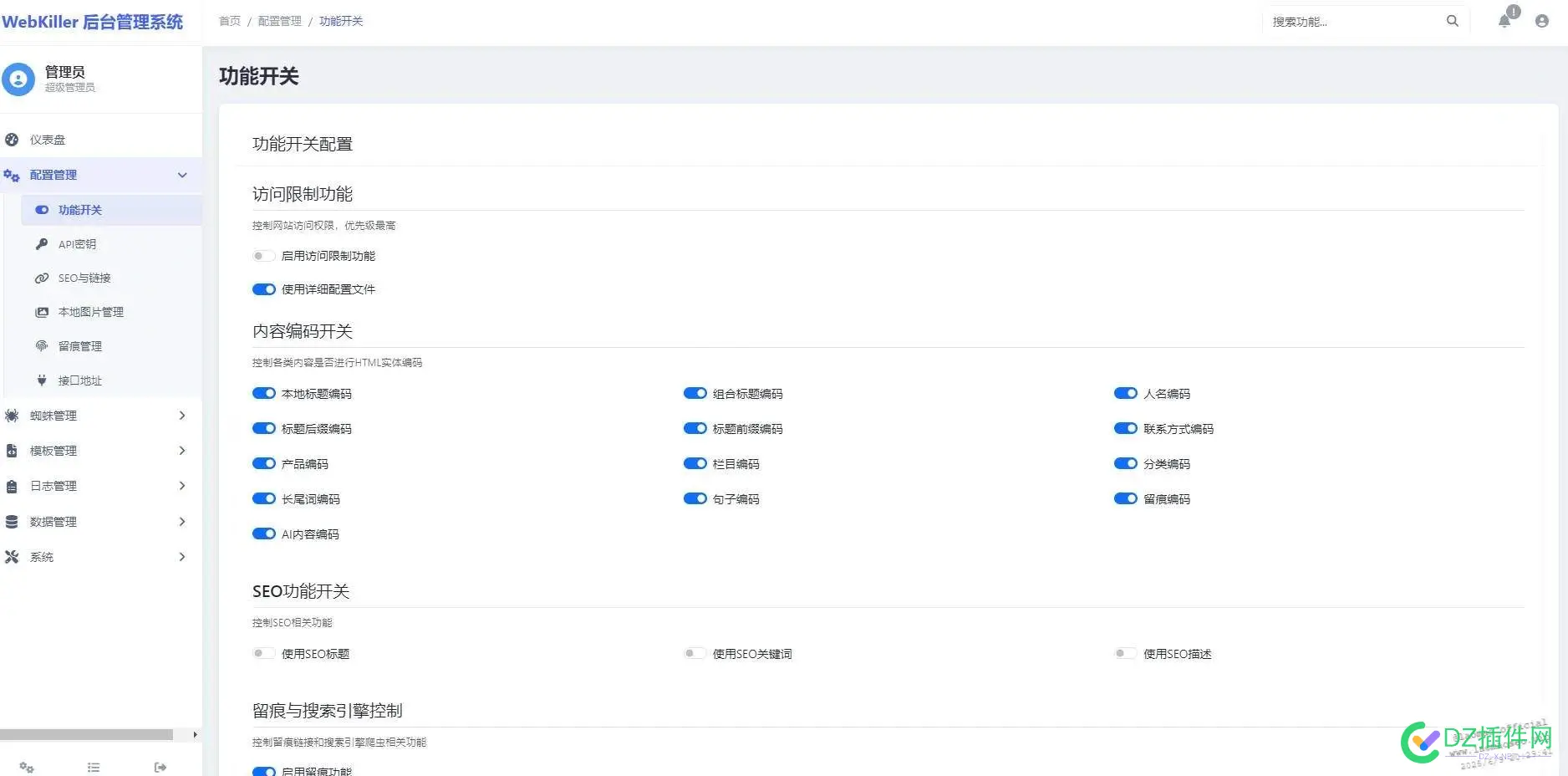1568x776 pixels.
Task: Click the sidebar horizontal scrollbar thumb
Action: click(86, 735)
